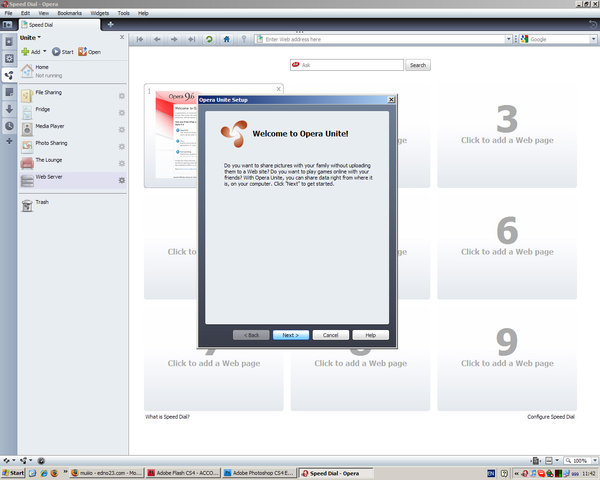Open the Bookmarks panel in the sidebar

pyautogui.click(x=9, y=42)
